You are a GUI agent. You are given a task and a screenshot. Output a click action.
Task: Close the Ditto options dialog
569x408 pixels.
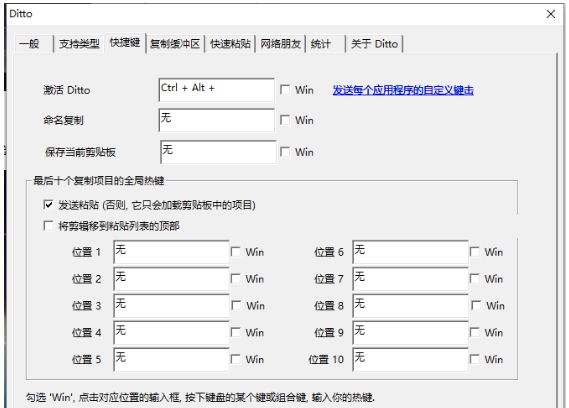550,14
